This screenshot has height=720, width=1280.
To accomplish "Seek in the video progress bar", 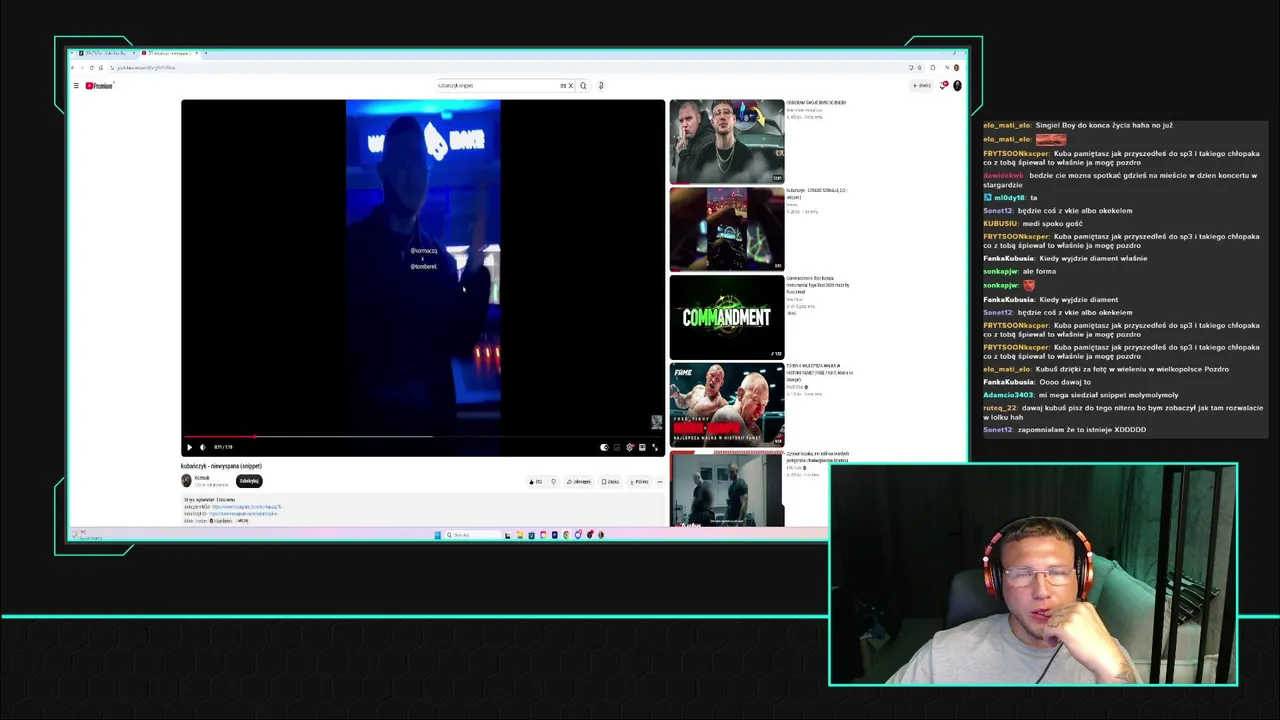I will (x=423, y=437).
